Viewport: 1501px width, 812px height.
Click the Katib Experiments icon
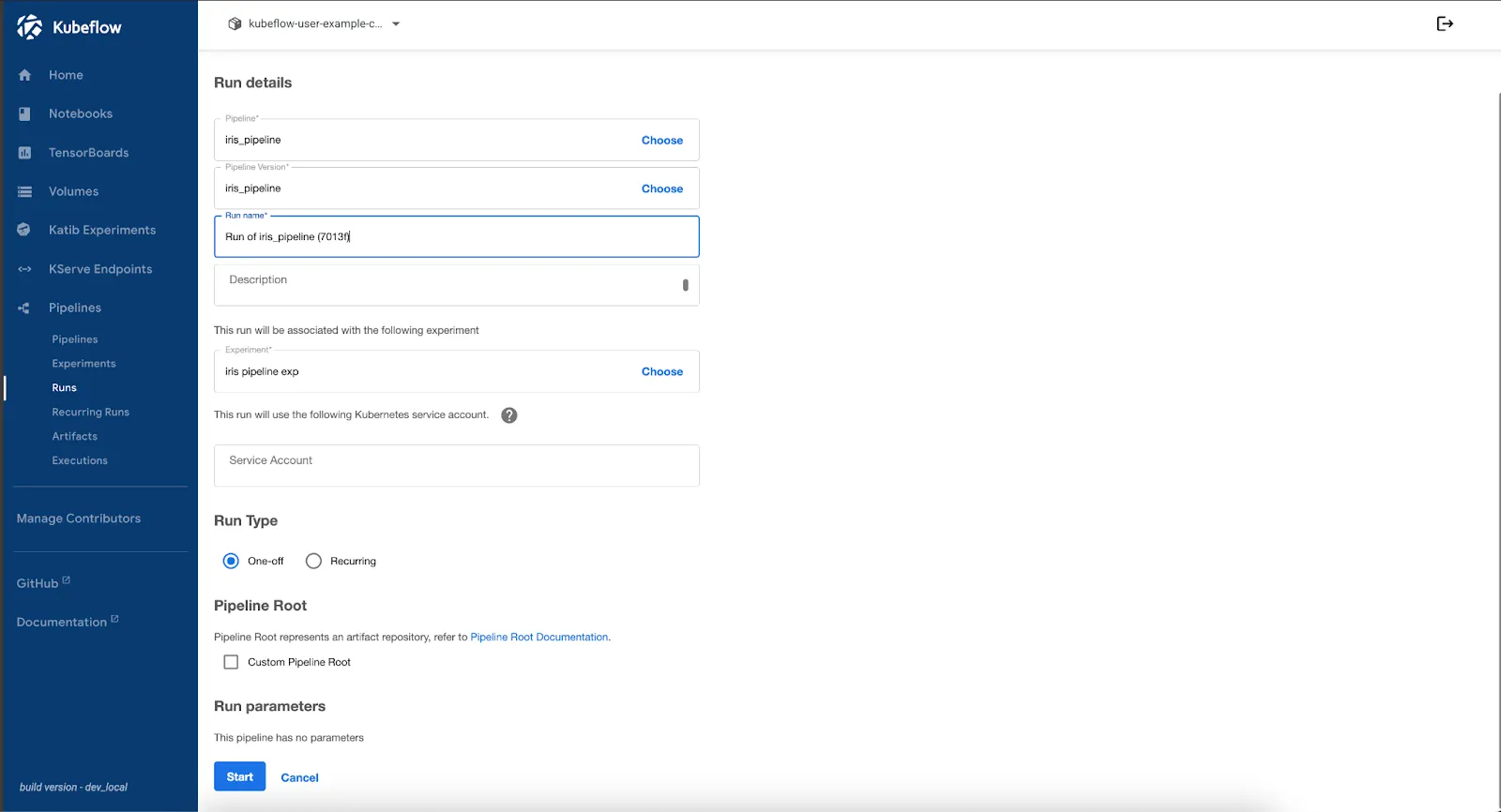[x=24, y=230]
